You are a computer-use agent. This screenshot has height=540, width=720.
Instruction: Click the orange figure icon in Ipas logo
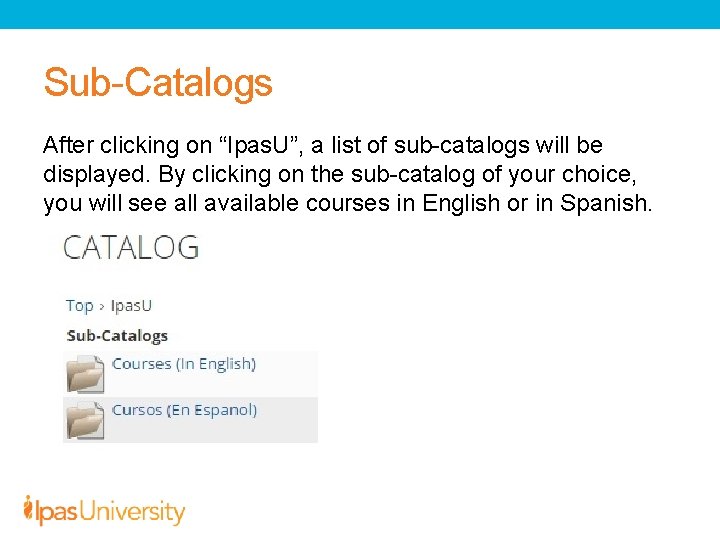pyautogui.click(x=29, y=508)
